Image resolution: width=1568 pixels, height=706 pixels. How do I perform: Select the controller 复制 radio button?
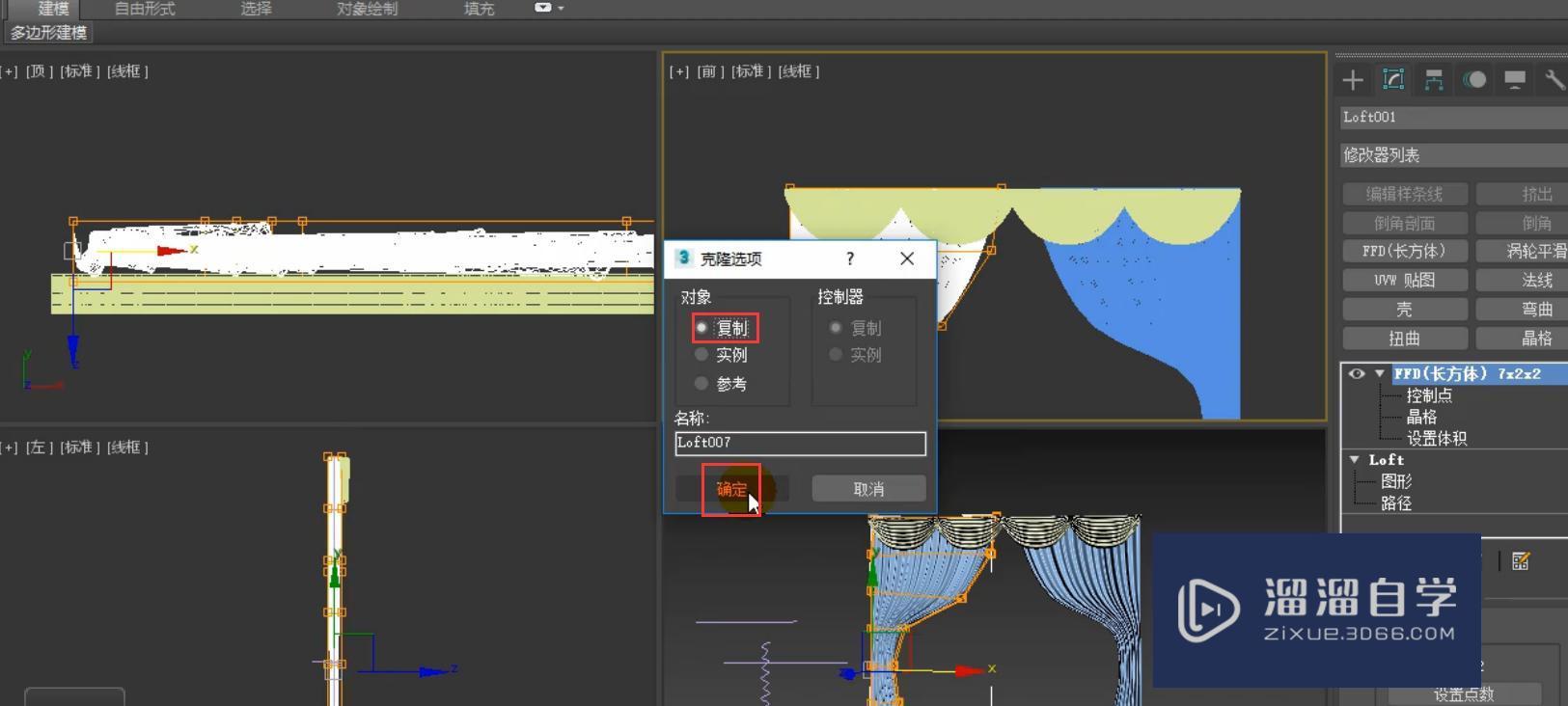click(x=836, y=328)
